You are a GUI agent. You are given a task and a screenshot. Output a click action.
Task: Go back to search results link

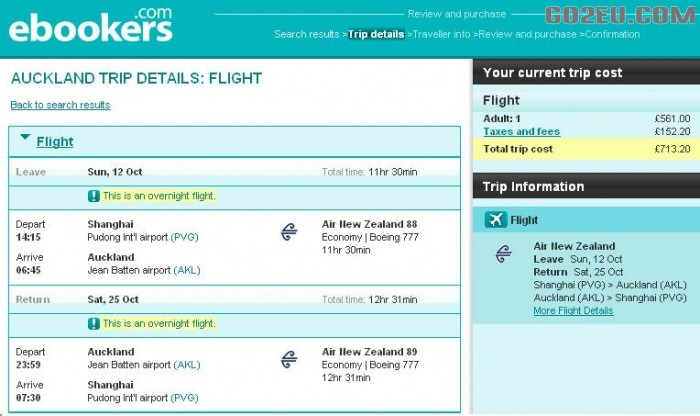point(60,105)
